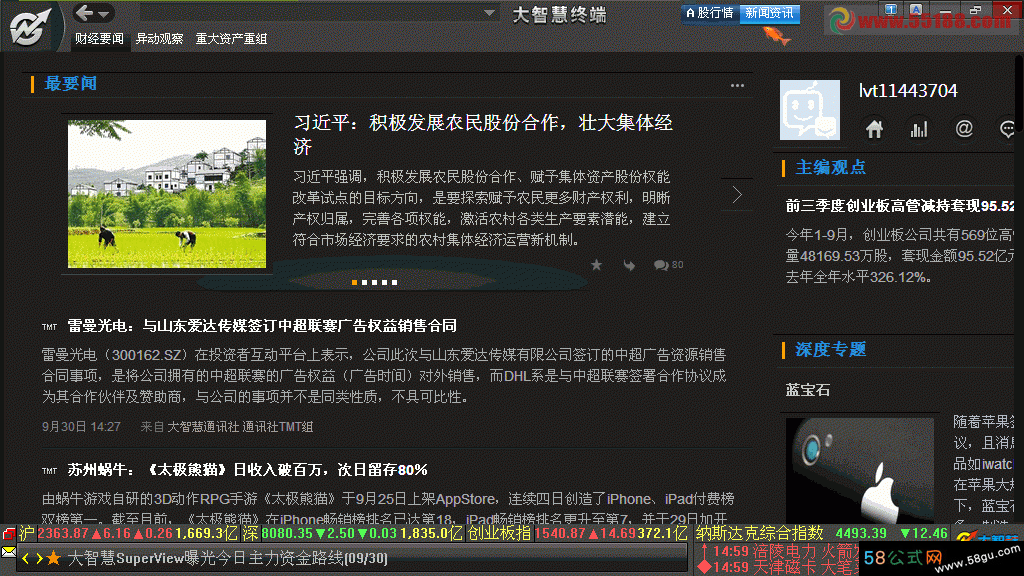The width and height of the screenshot is (1024, 576).
Task: Click the blue screen '1' icon
Action: 891,10
